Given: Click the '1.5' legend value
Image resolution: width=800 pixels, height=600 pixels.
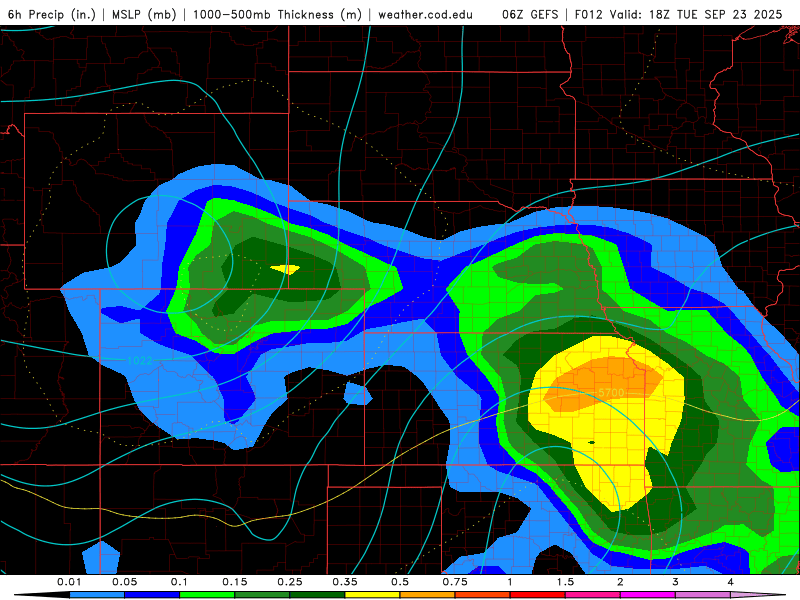Looking at the screenshot, I should coord(565,582).
